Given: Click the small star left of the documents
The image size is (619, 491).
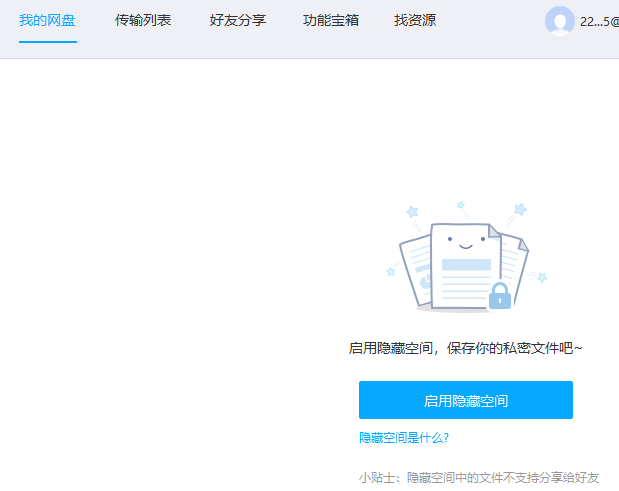Looking at the screenshot, I should point(390,271).
